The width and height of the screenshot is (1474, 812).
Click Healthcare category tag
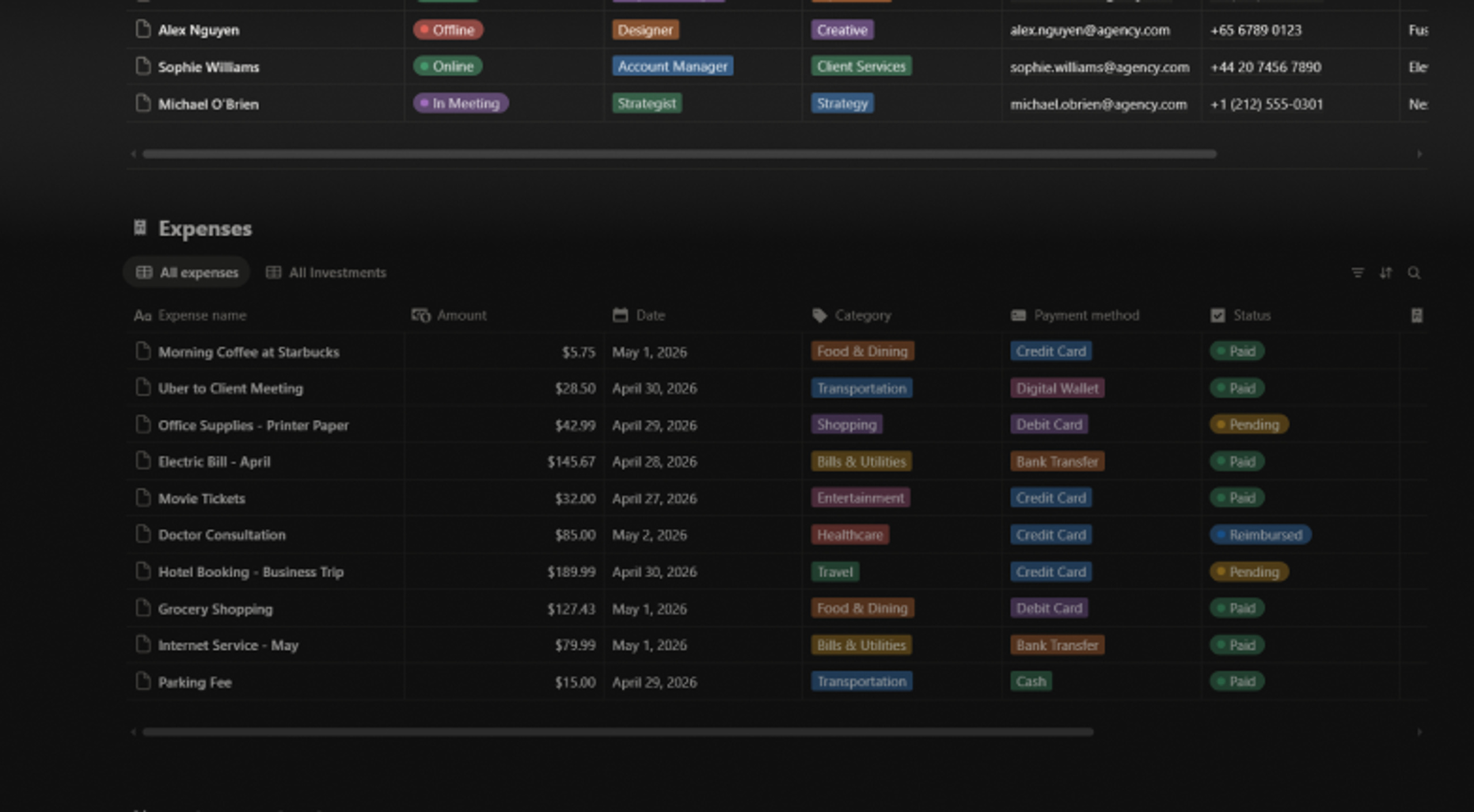click(x=850, y=535)
